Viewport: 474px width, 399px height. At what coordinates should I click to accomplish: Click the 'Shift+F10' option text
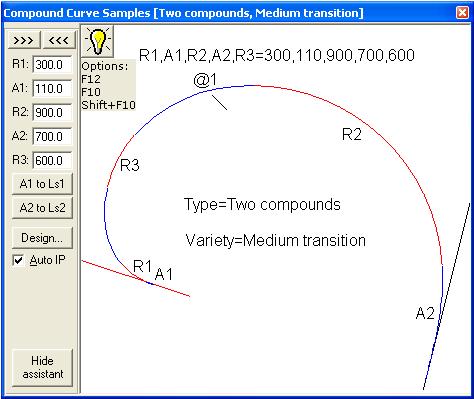[x=108, y=105]
